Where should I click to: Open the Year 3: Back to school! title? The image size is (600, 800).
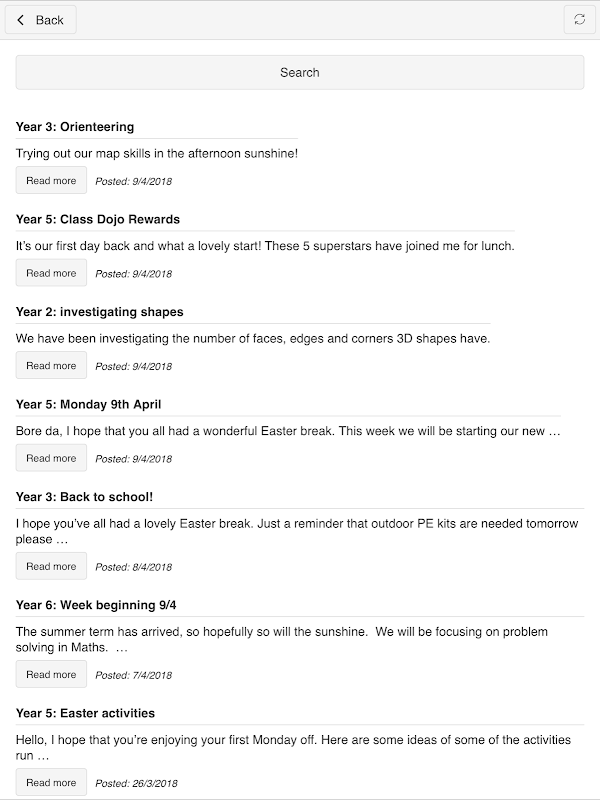click(84, 496)
